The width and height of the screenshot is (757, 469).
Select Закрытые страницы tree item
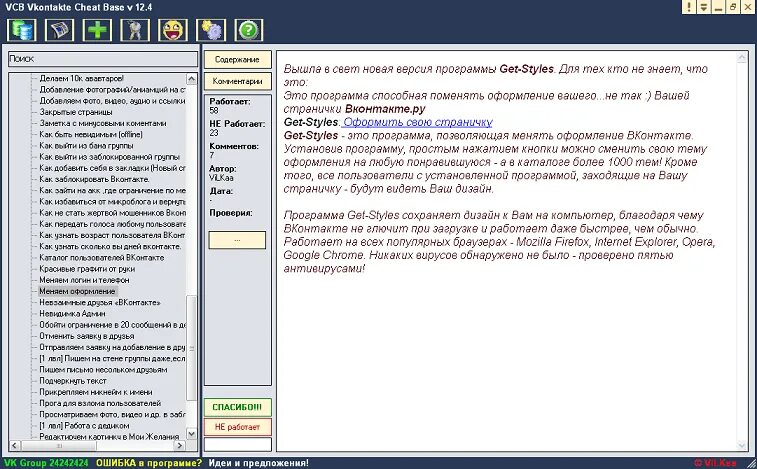76,112
